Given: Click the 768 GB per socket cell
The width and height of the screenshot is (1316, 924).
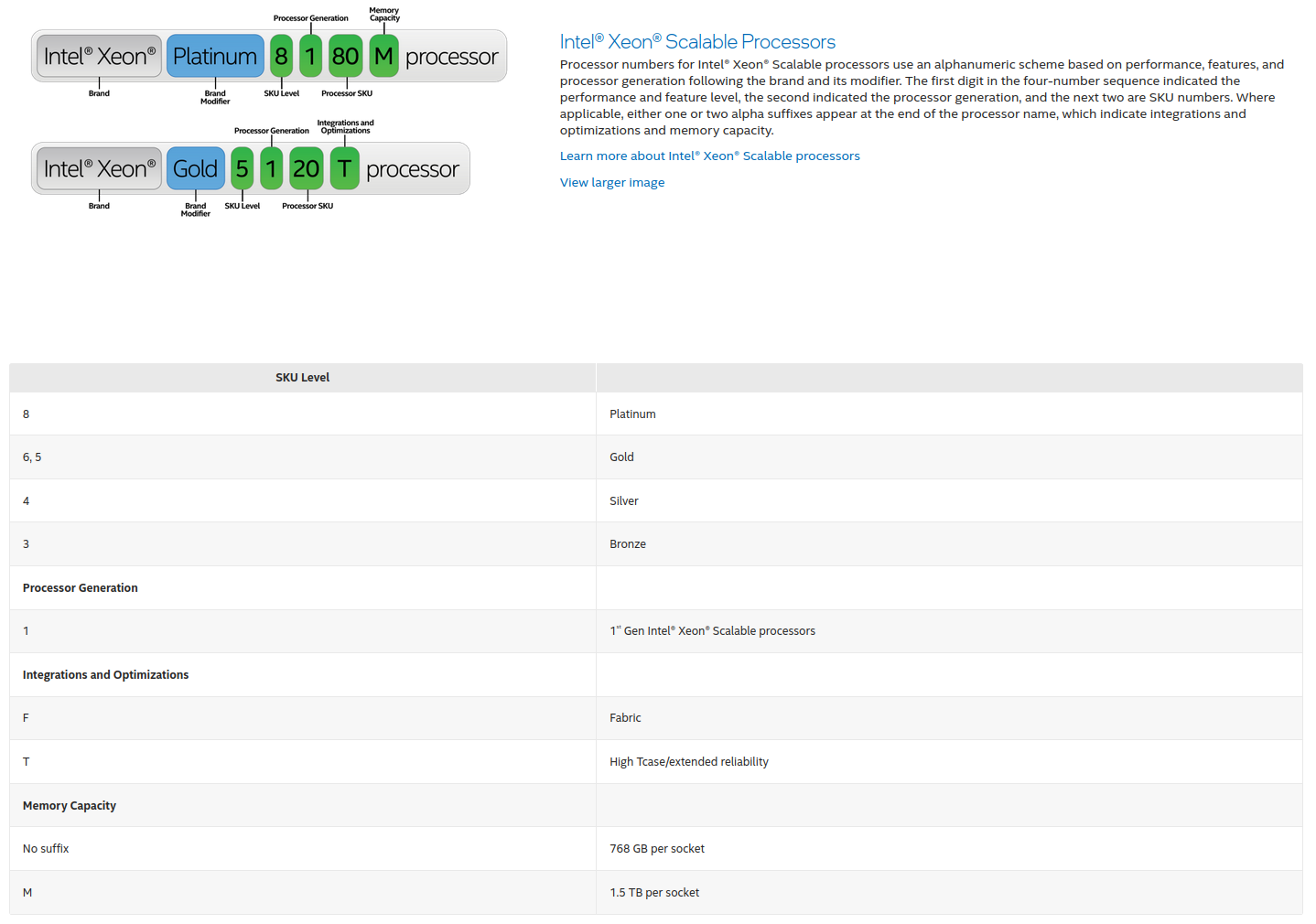Looking at the screenshot, I should click(x=657, y=849).
